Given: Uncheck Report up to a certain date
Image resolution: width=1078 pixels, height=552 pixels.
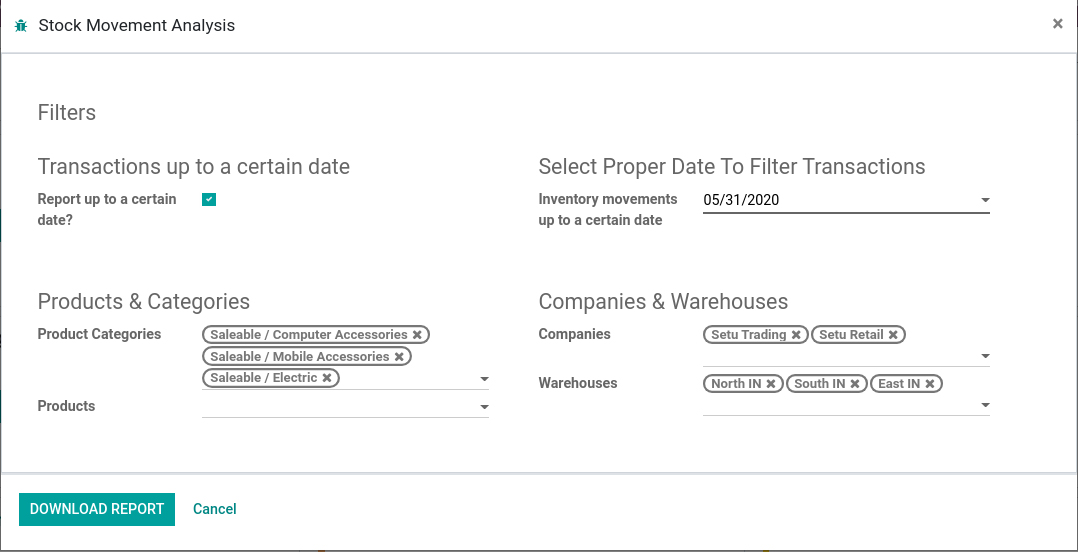Looking at the screenshot, I should (209, 199).
